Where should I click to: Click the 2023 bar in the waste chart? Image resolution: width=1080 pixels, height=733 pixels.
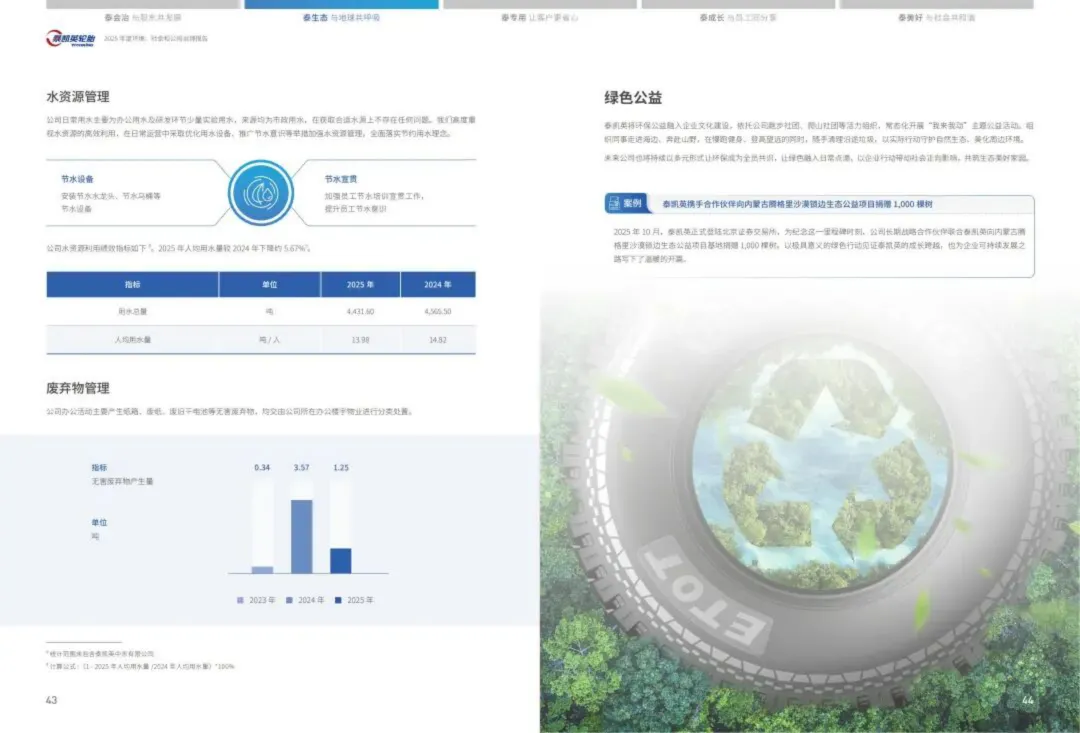262,570
